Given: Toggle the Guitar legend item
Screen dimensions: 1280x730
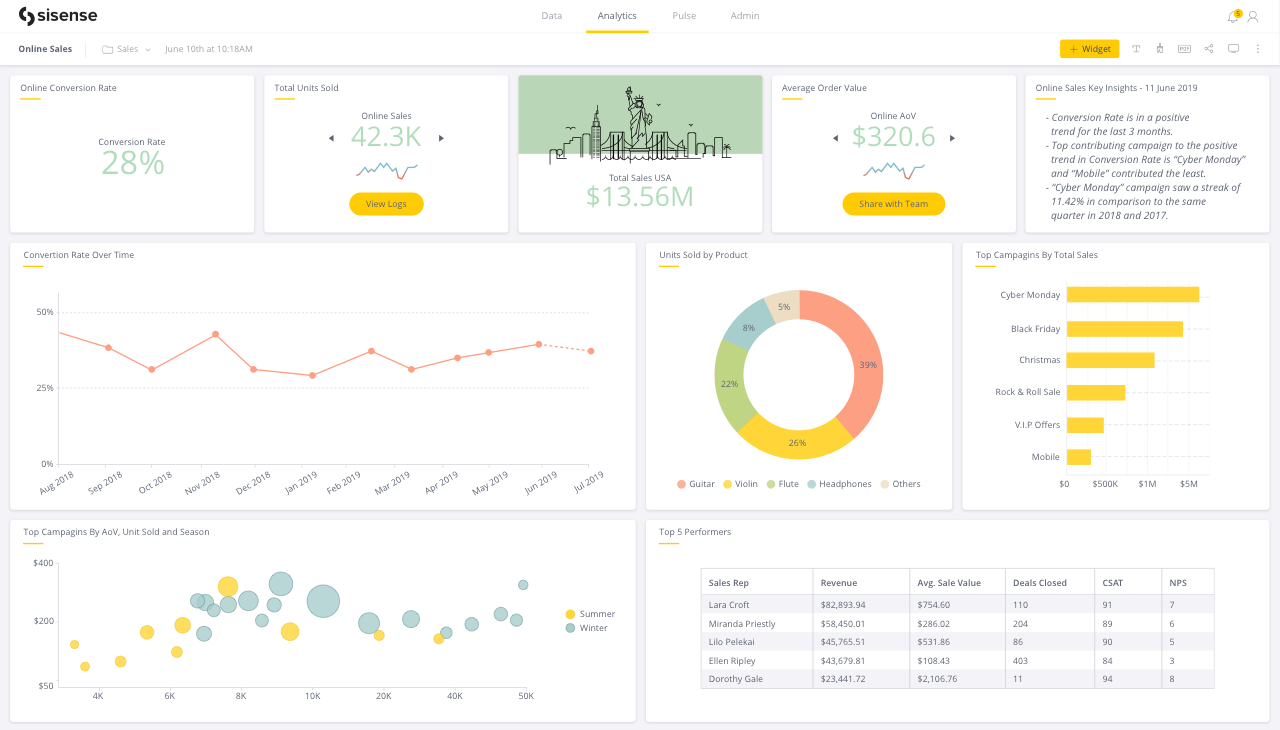Looking at the screenshot, I should 695,484.
